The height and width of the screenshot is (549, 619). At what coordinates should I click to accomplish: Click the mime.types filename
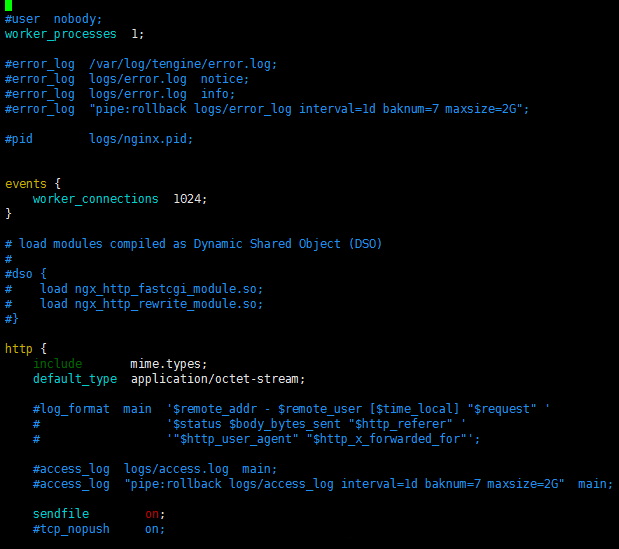[168, 364]
